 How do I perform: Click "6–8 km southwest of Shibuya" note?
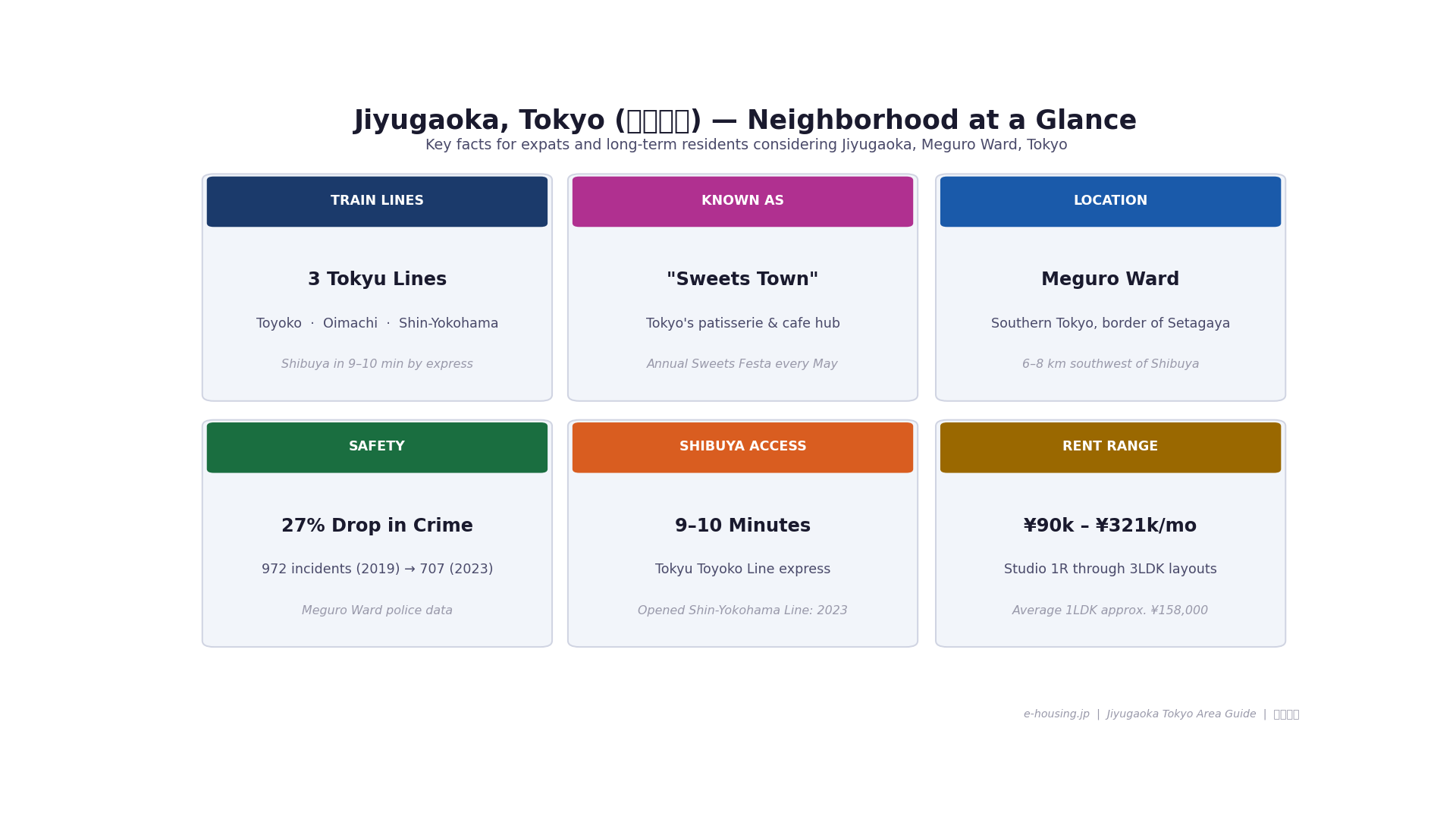coord(1110,365)
